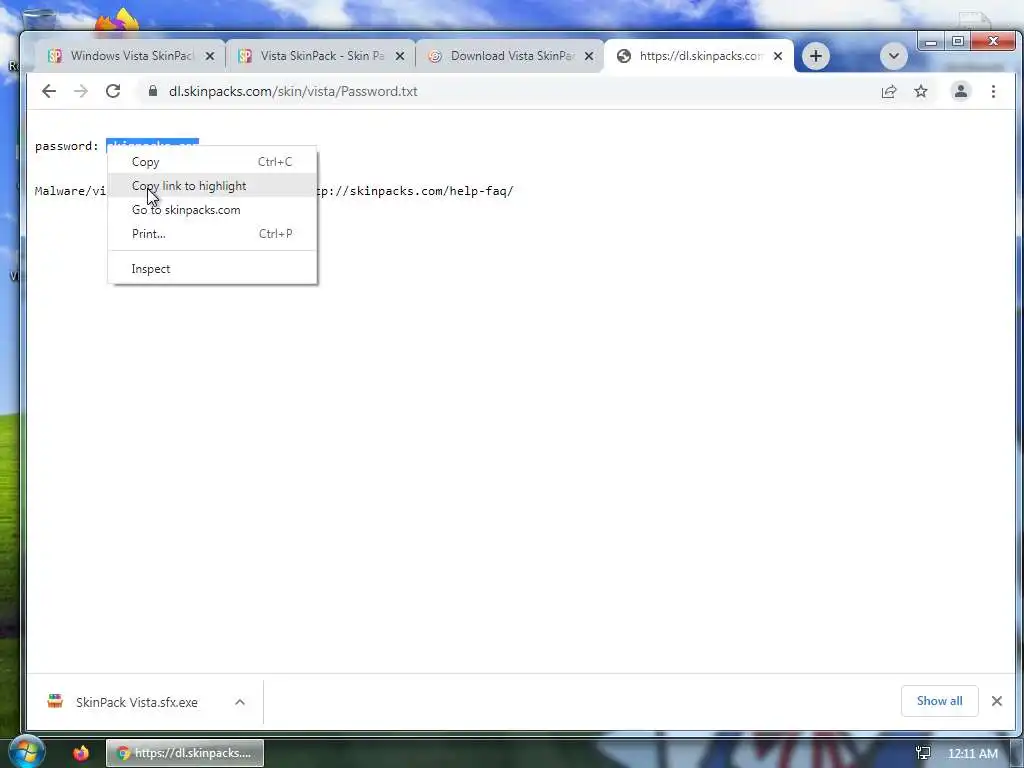Open the Windows Start orb
Image resolution: width=1024 pixels, height=768 pixels.
pos(25,751)
